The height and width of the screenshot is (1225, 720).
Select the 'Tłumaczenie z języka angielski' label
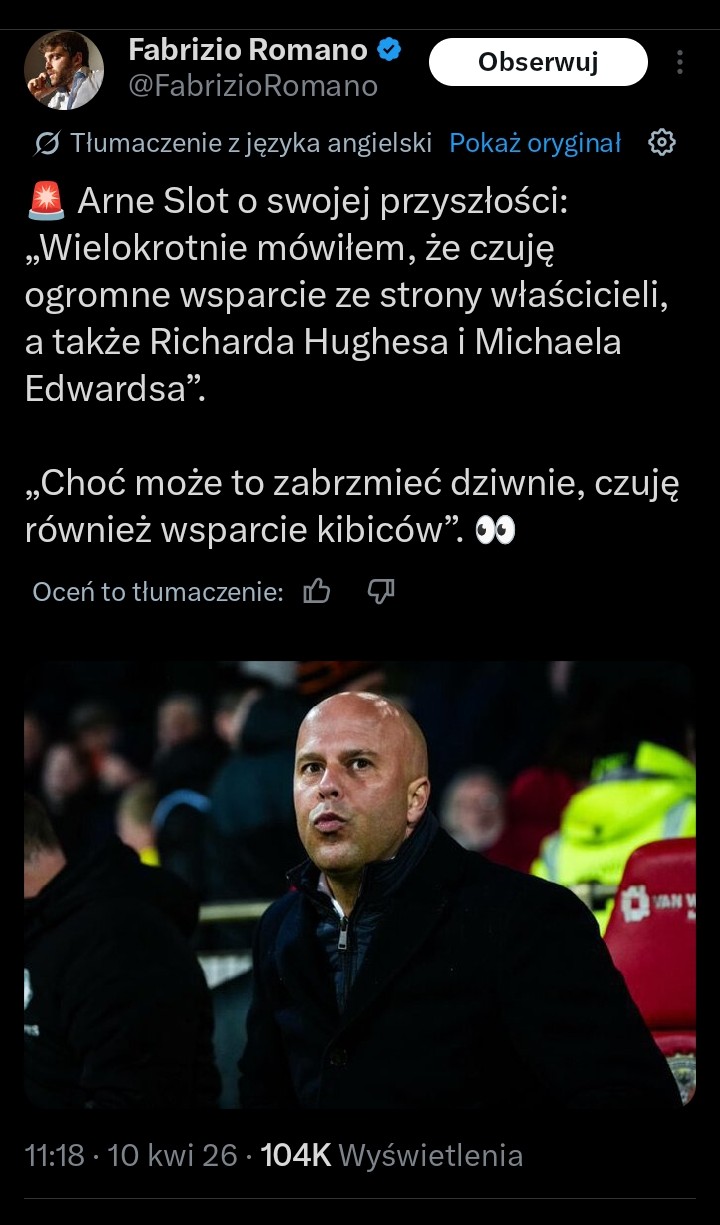251,143
